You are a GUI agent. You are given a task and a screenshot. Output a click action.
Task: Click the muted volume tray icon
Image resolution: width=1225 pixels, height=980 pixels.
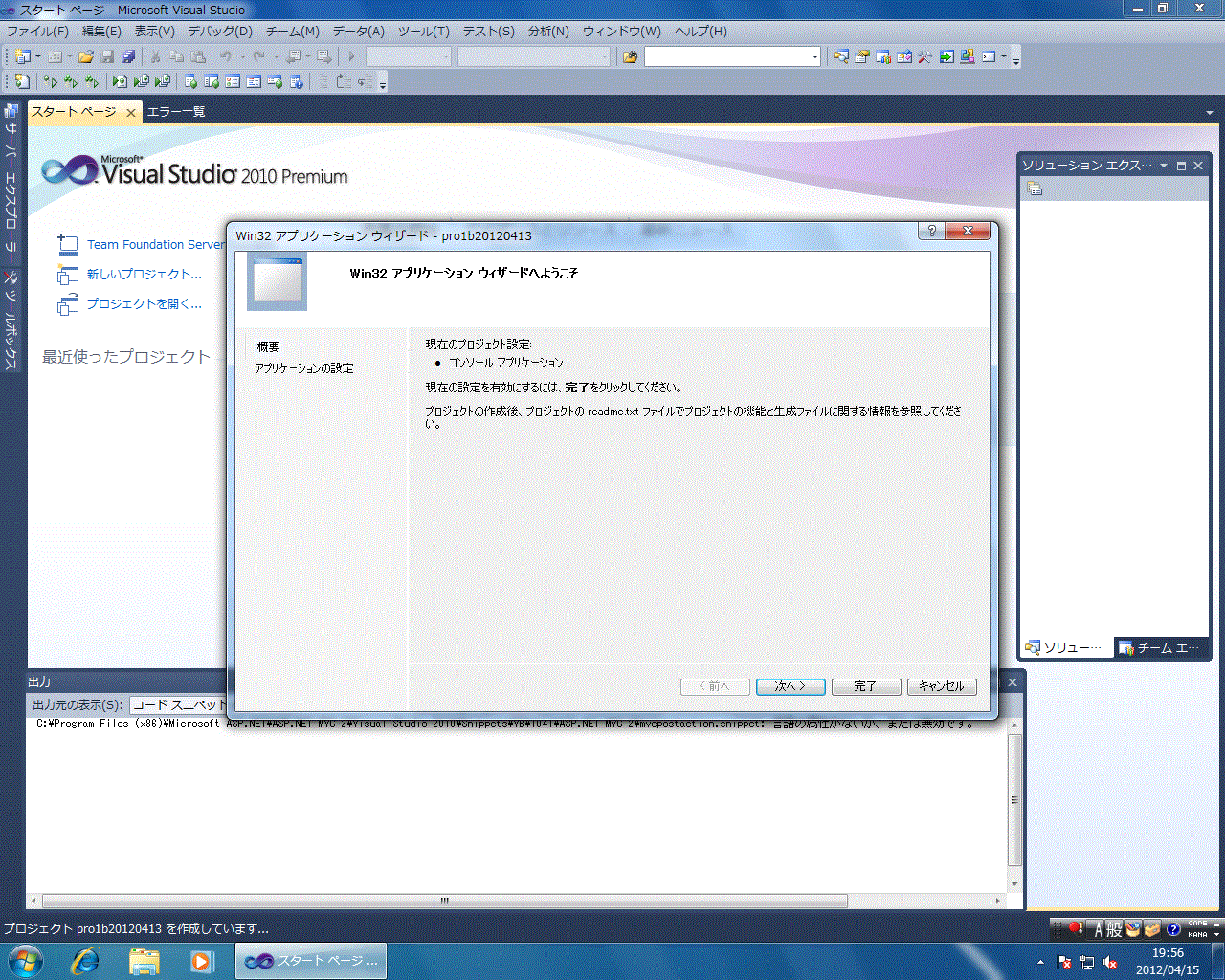click(1111, 962)
